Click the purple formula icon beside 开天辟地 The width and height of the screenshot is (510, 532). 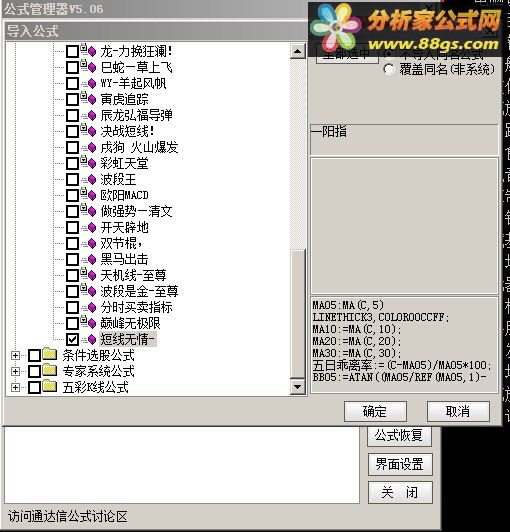coord(92,227)
